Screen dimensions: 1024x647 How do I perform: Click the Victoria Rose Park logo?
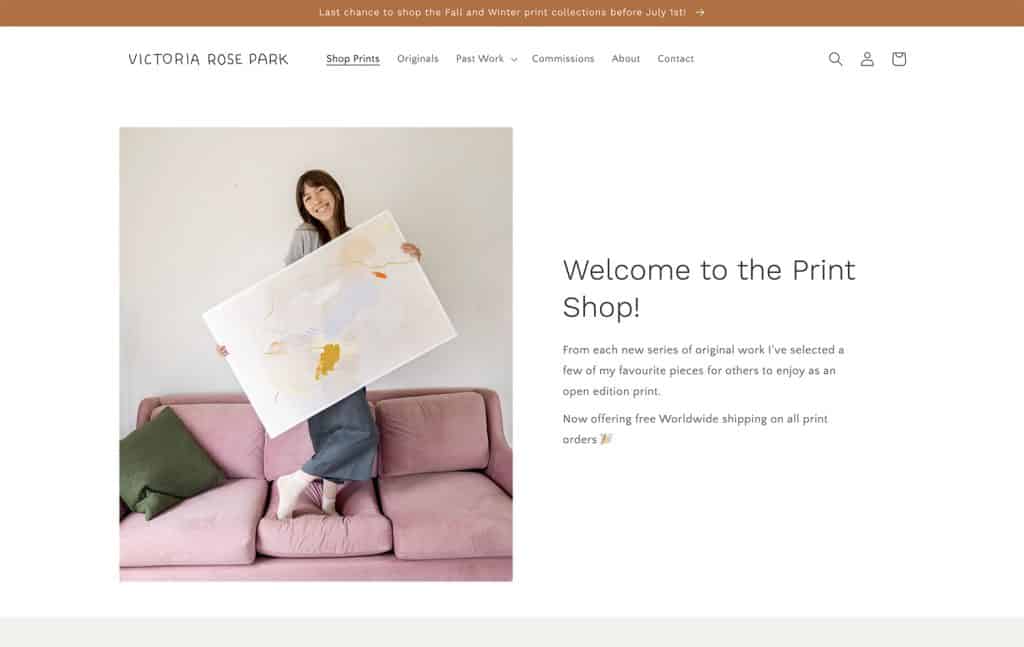click(208, 59)
